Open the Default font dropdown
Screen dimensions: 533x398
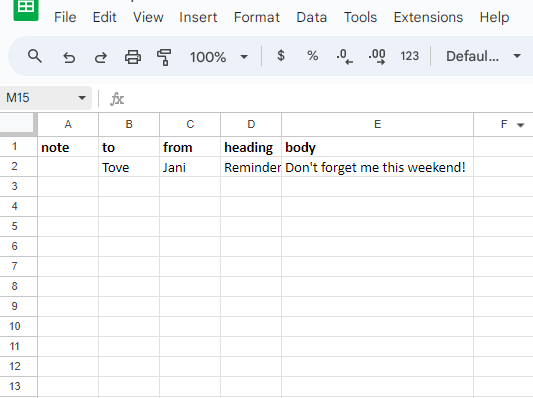pyautogui.click(x=483, y=56)
